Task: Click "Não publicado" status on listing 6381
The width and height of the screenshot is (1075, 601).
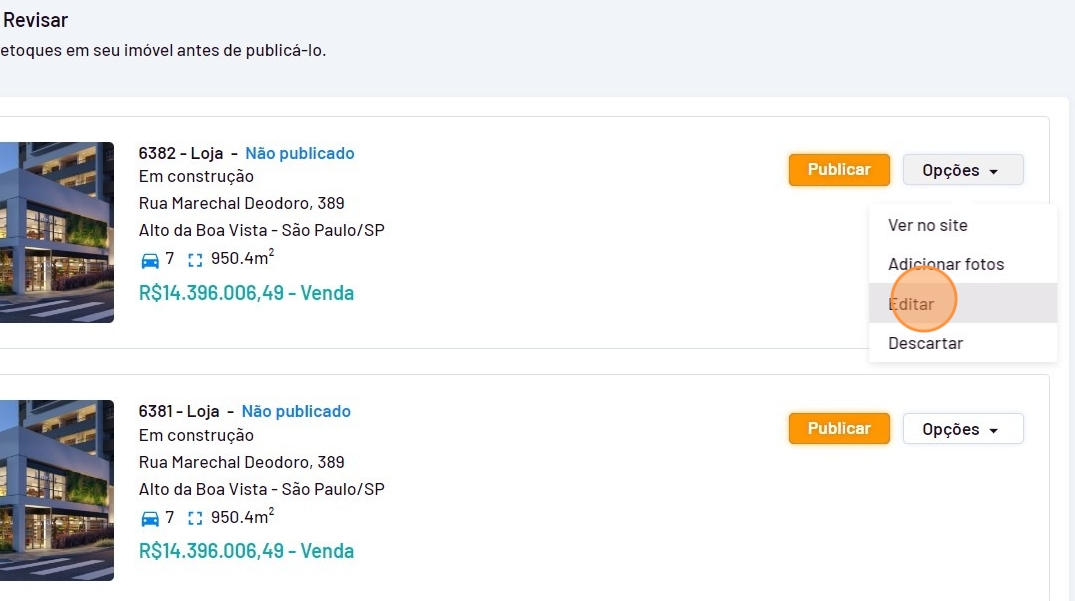Action: point(296,411)
